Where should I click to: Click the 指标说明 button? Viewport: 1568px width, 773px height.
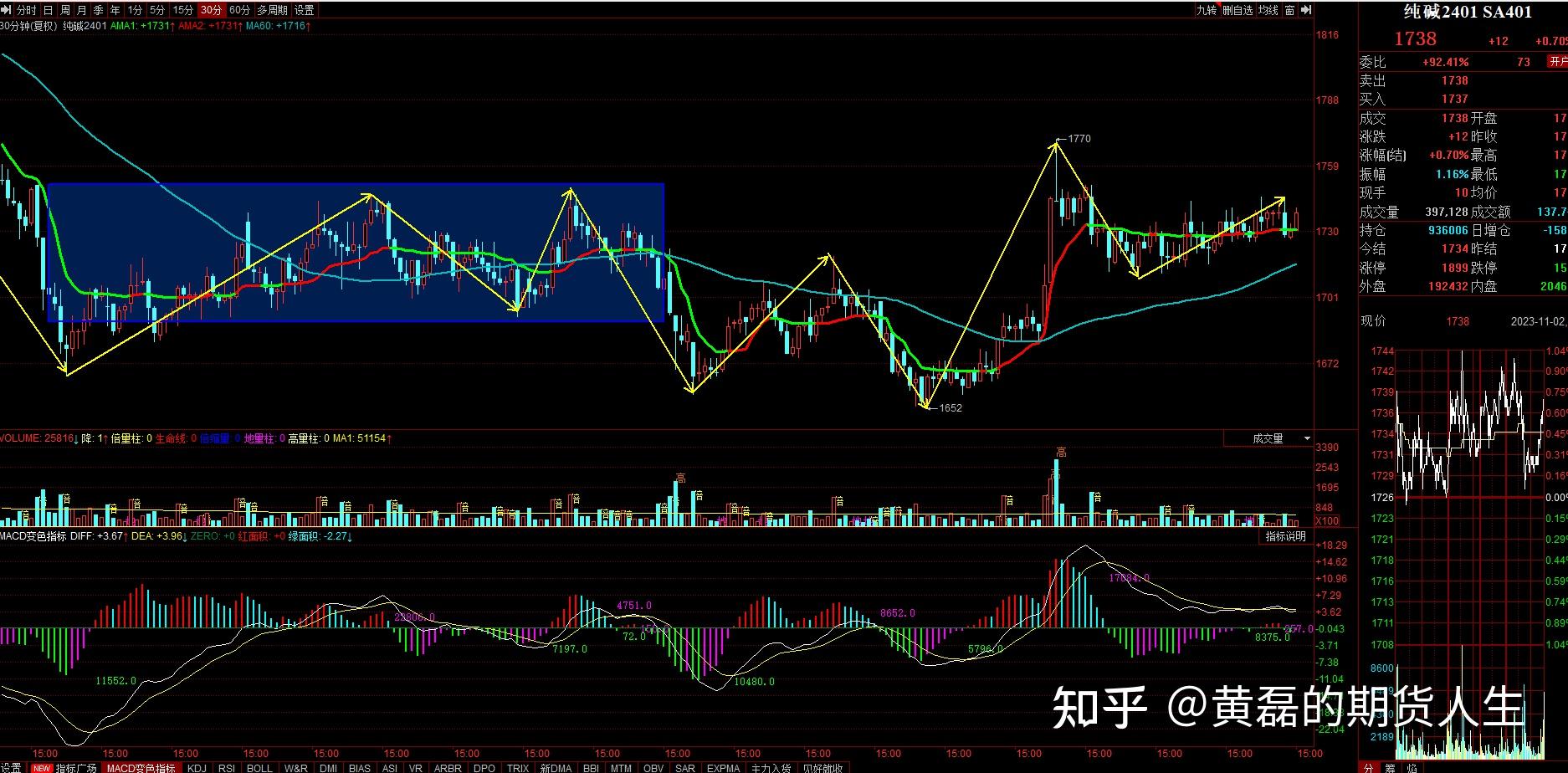pos(1285,536)
